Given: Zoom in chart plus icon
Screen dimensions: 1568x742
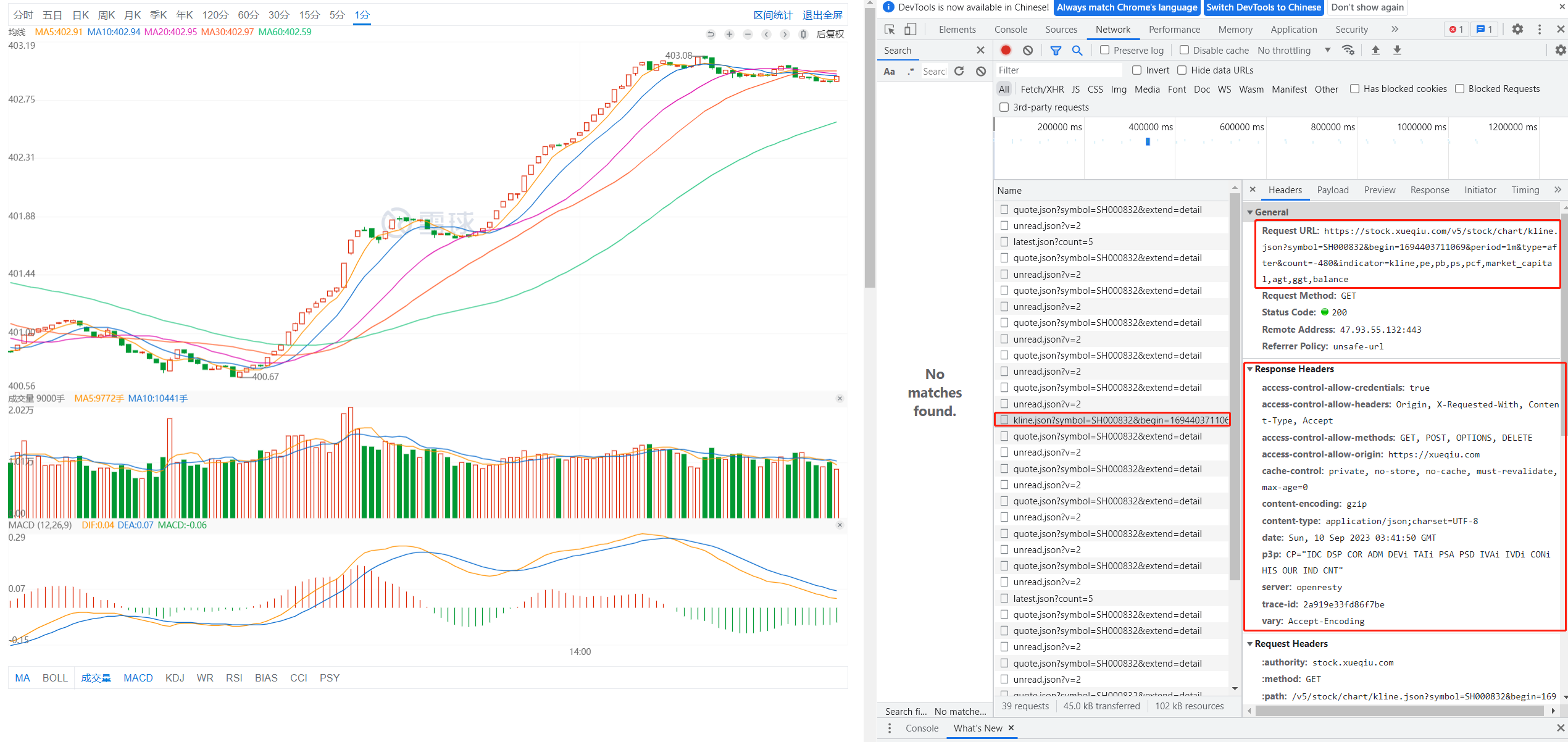Looking at the screenshot, I should [x=729, y=35].
